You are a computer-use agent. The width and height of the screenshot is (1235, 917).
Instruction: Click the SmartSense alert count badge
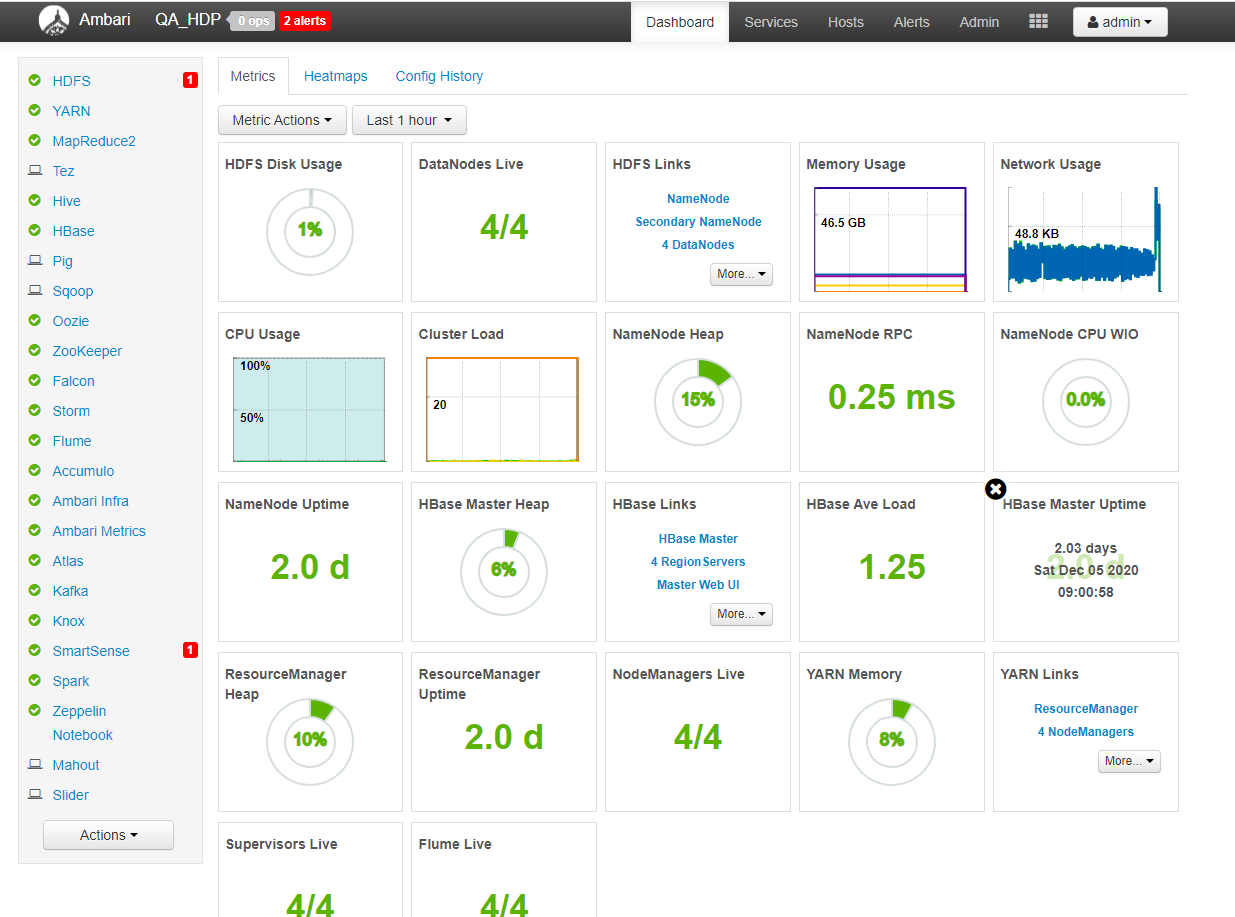[x=190, y=651]
